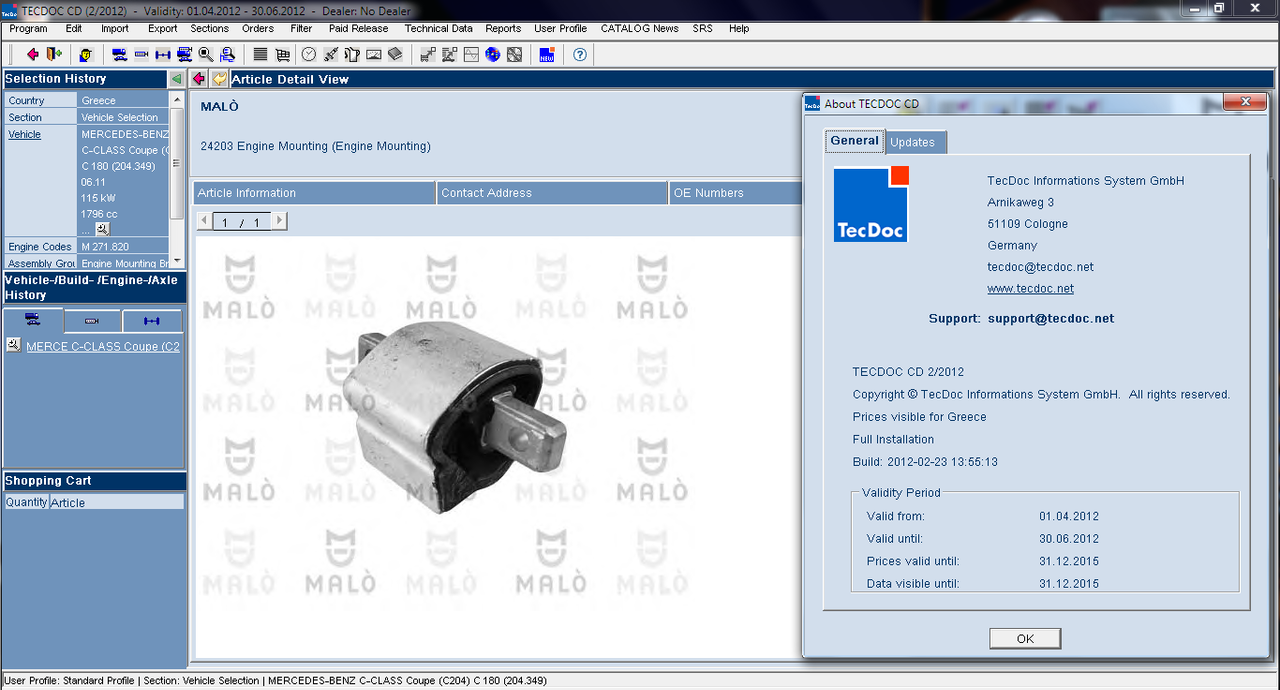Collapse Selection History with the green arrow
The height and width of the screenshot is (690, 1280).
(177, 78)
